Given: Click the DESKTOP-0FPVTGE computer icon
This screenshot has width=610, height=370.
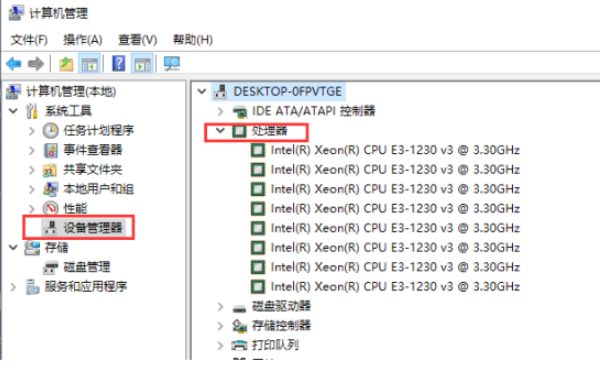Looking at the screenshot, I should point(221,92).
